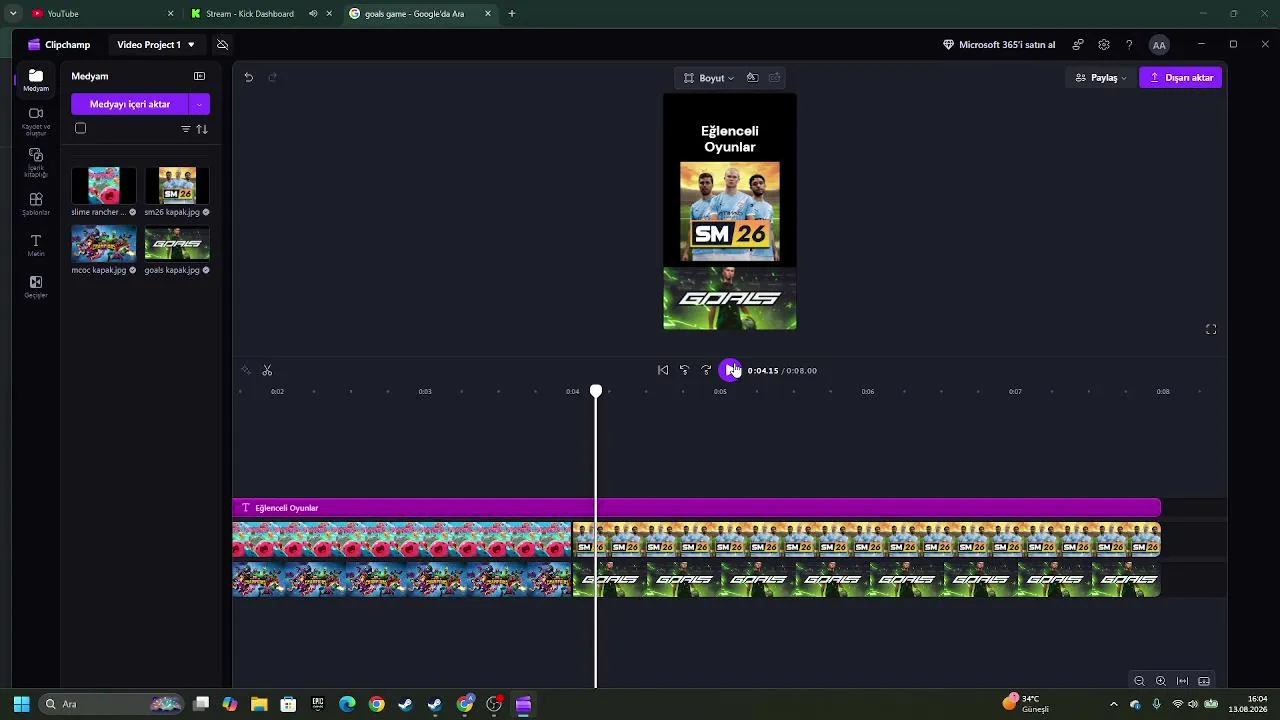
Task: Open Microsoft Edge from the taskbar
Action: (347, 704)
